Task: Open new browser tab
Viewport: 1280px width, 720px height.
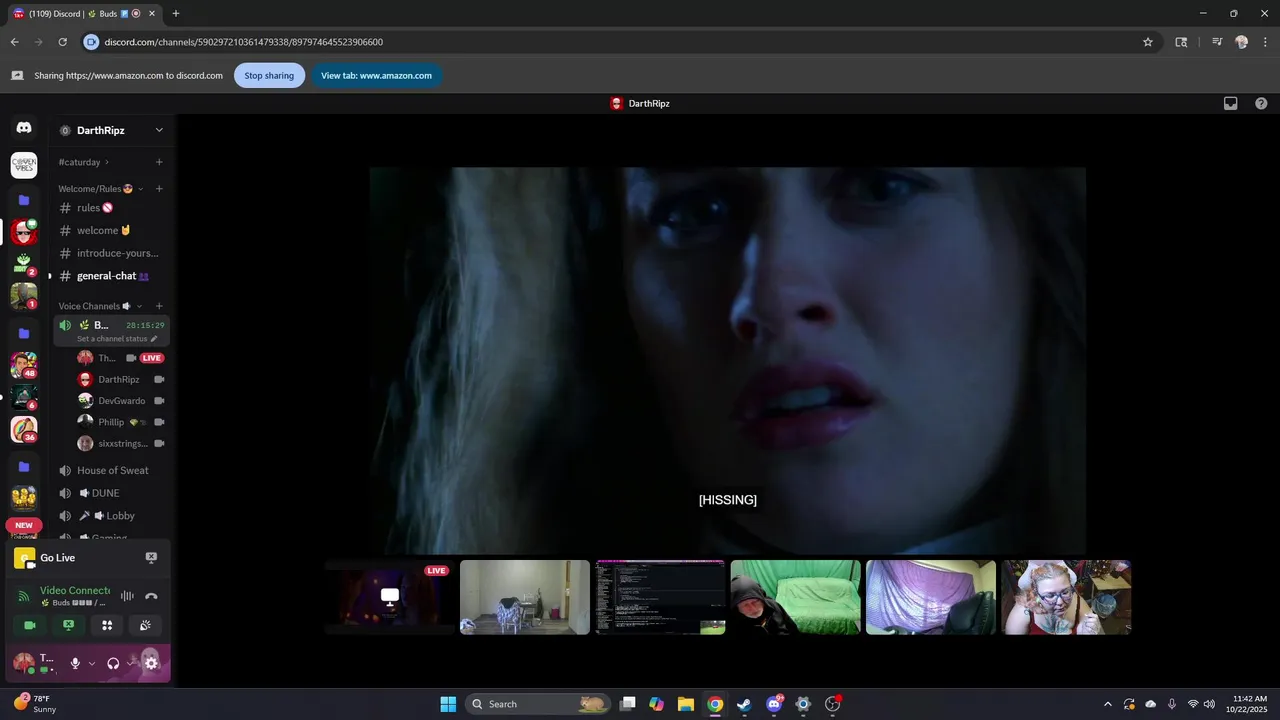Action: tap(176, 14)
